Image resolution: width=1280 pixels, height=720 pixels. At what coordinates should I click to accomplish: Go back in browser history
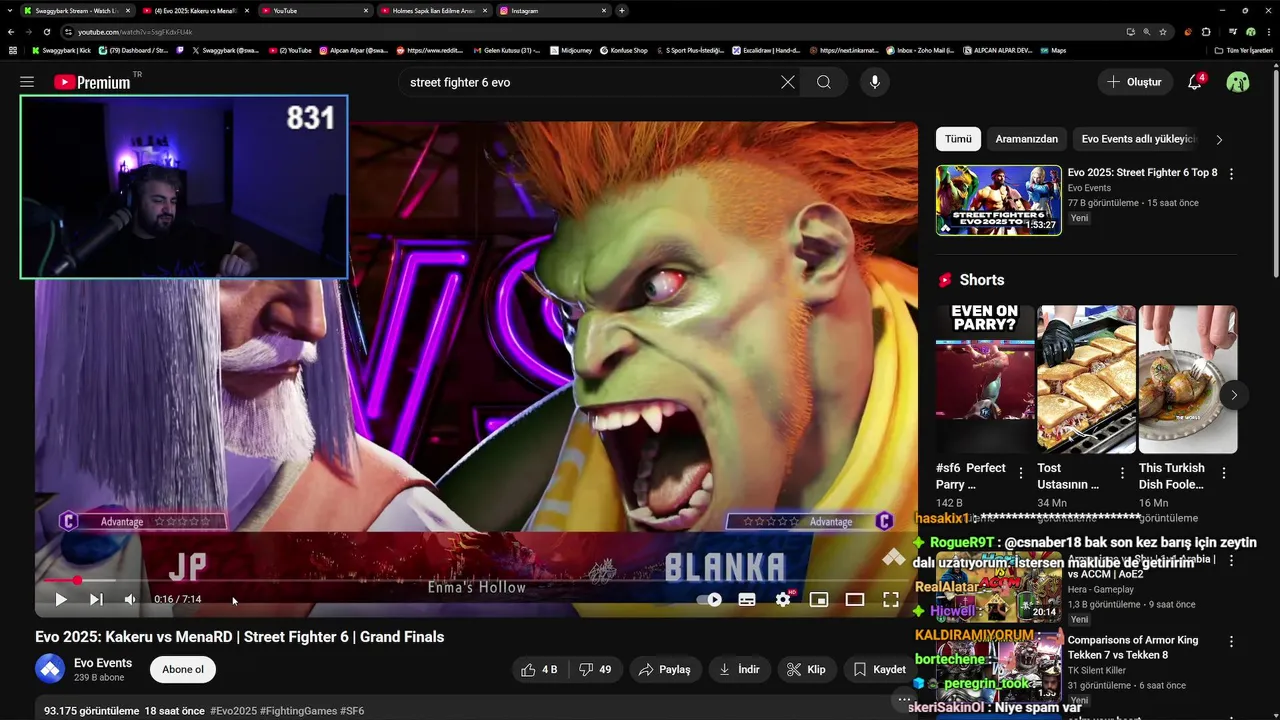[x=11, y=32]
